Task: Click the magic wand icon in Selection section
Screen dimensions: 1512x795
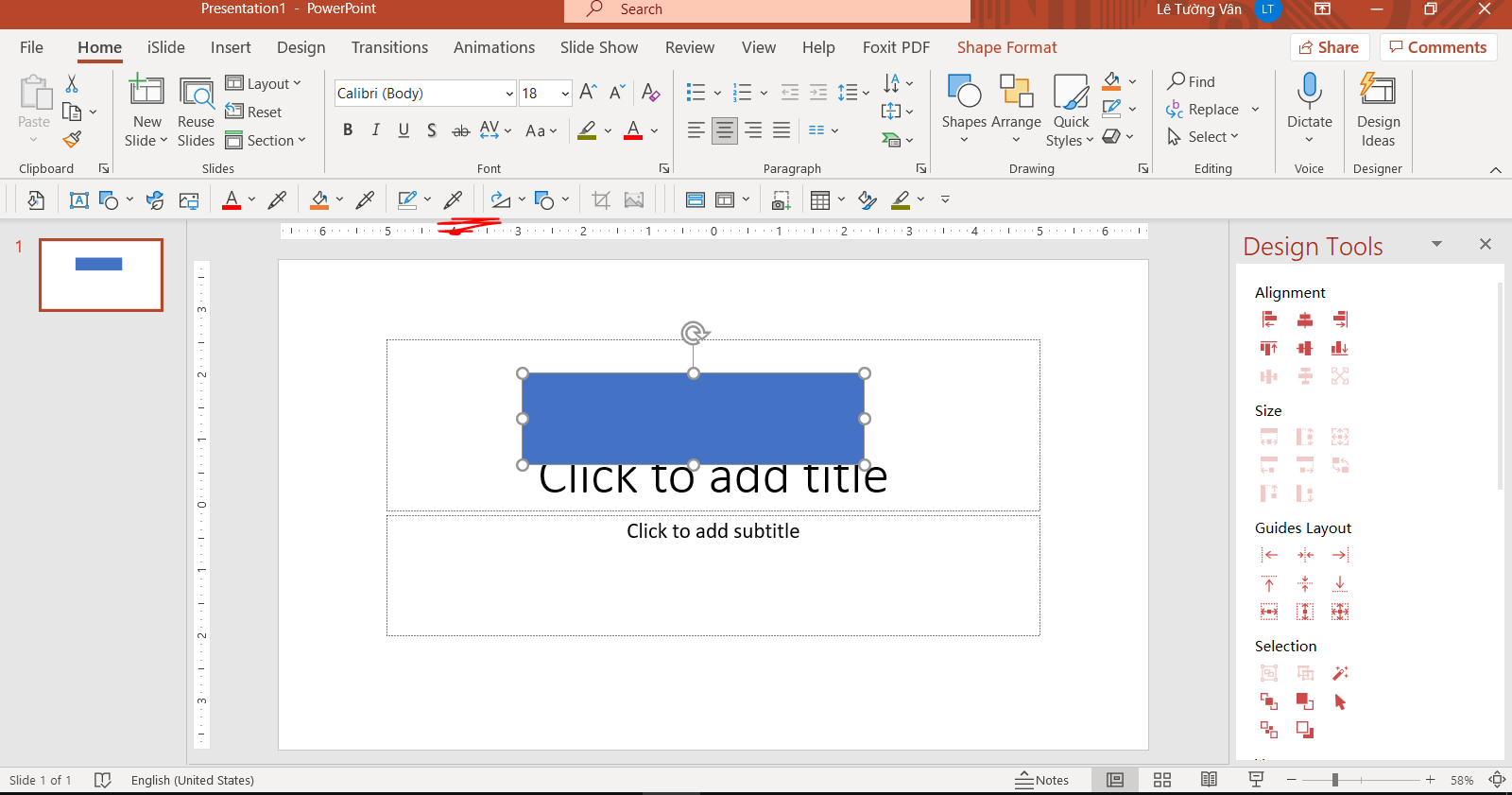Action: point(1340,673)
